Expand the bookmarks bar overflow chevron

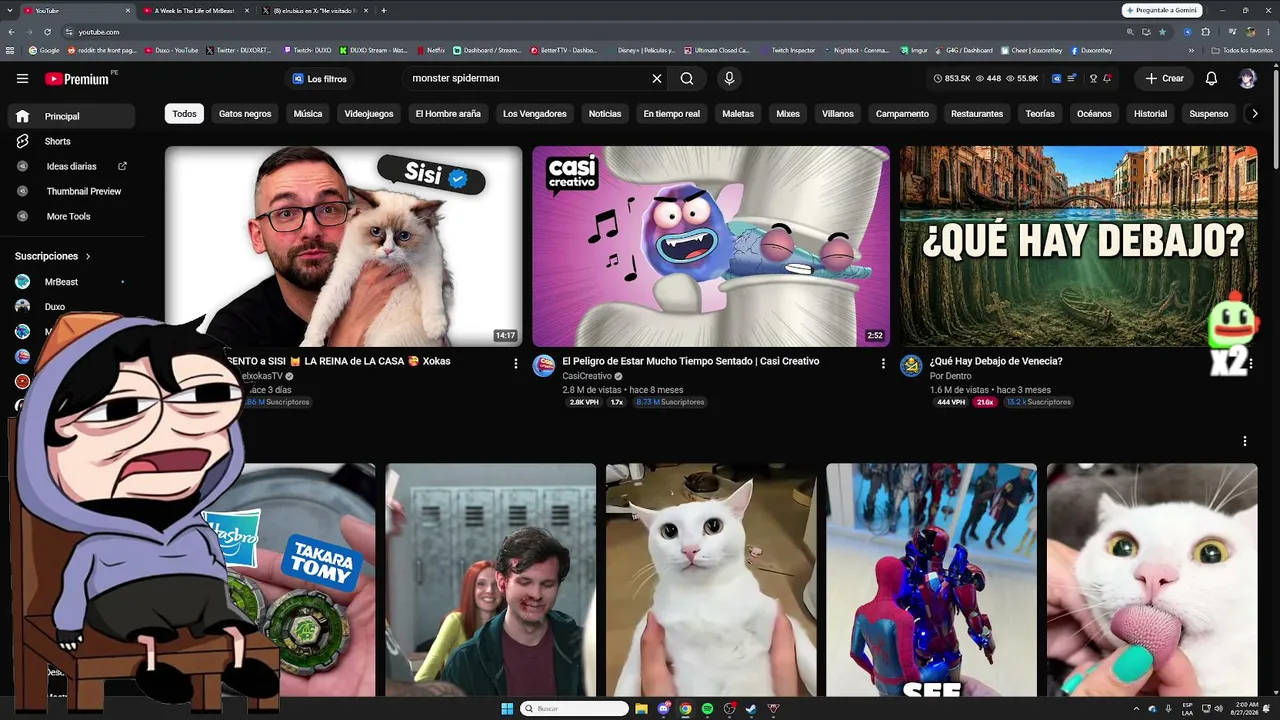[1191, 50]
